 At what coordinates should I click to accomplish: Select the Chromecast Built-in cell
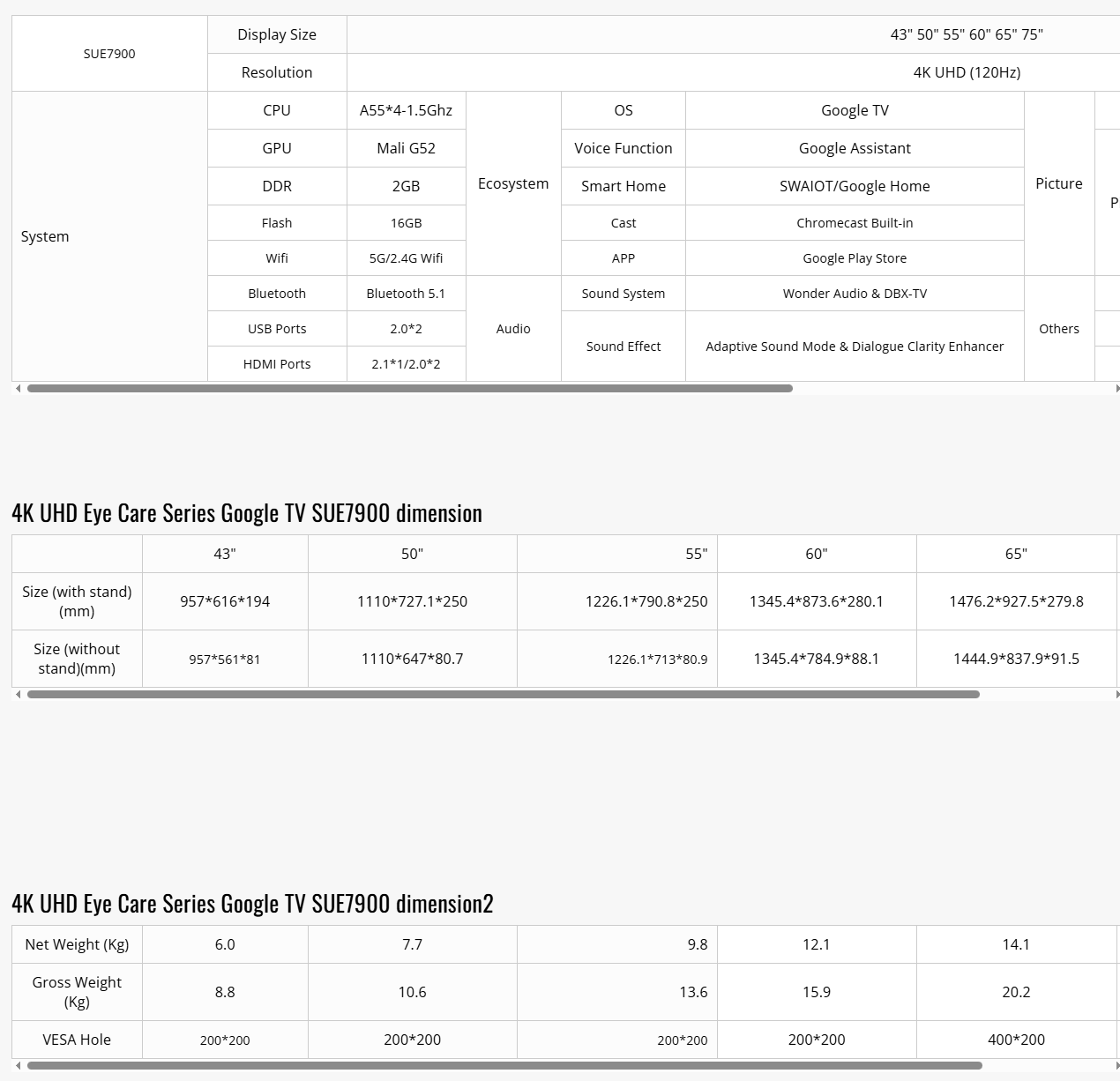click(855, 223)
